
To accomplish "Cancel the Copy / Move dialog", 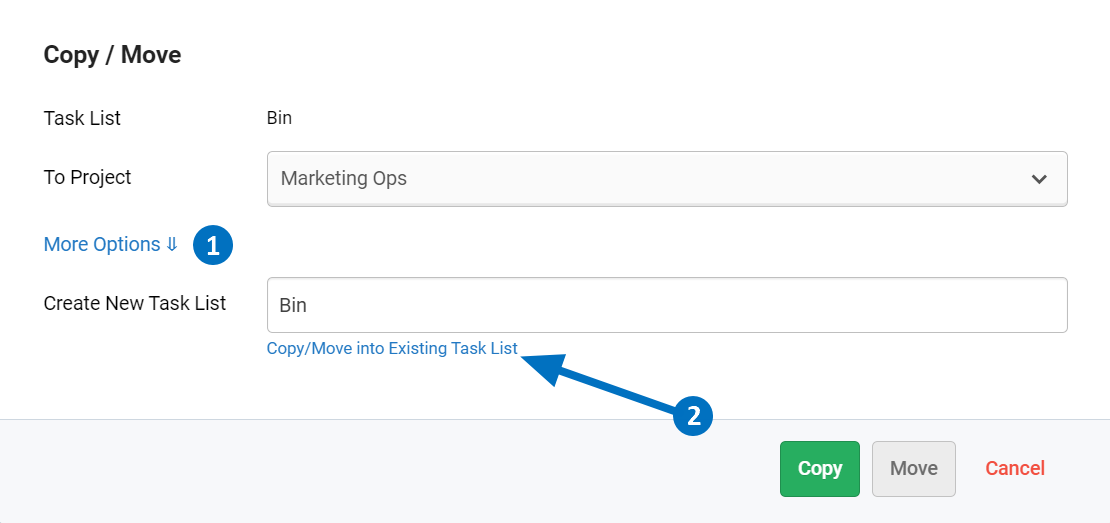I will [1014, 468].
